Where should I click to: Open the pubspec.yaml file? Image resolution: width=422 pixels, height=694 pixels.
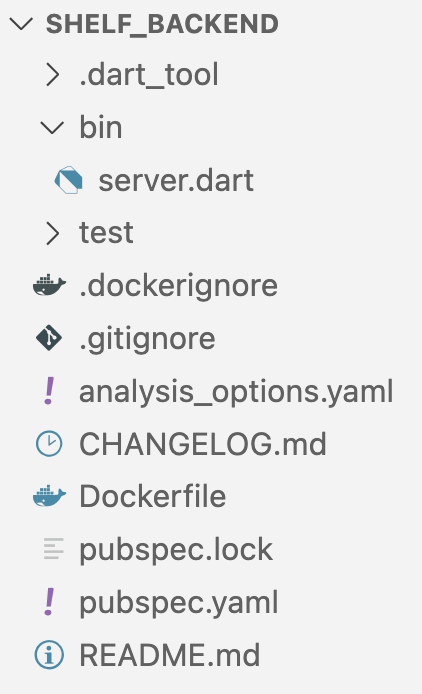click(178, 603)
